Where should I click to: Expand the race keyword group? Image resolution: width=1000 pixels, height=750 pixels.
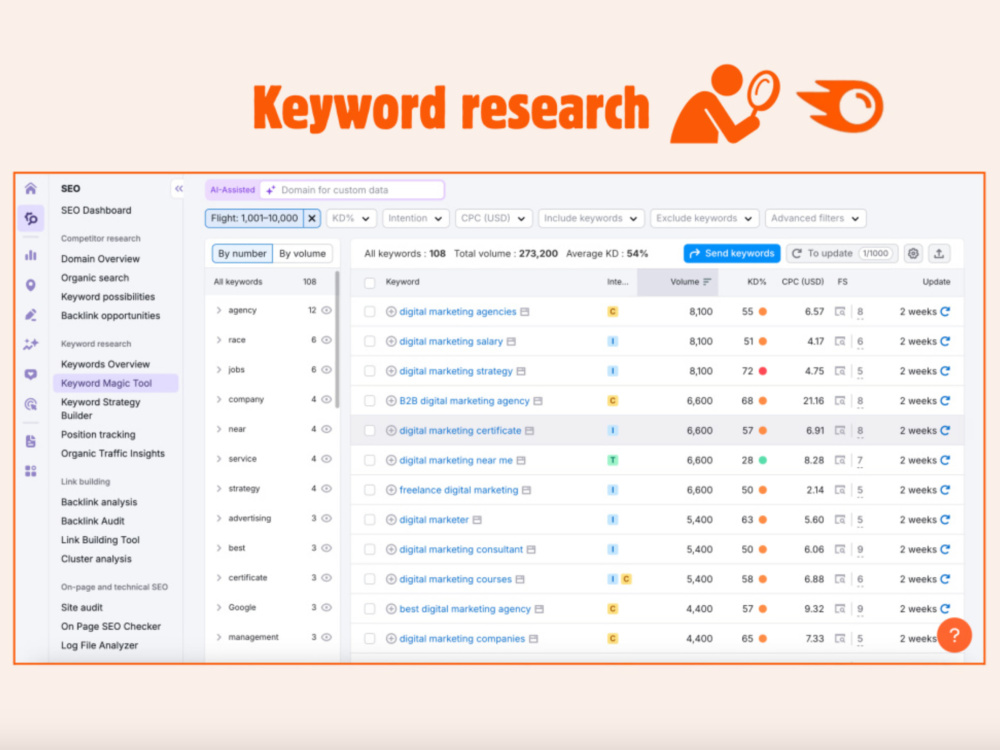click(219, 340)
